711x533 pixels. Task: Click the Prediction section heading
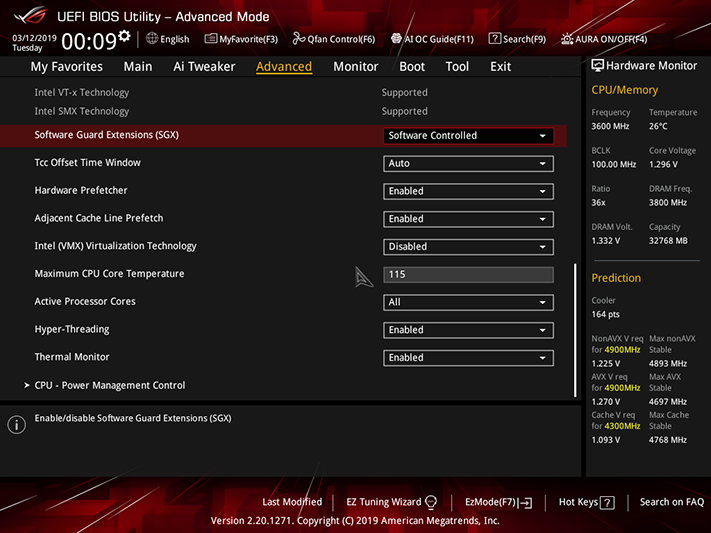[x=616, y=278]
